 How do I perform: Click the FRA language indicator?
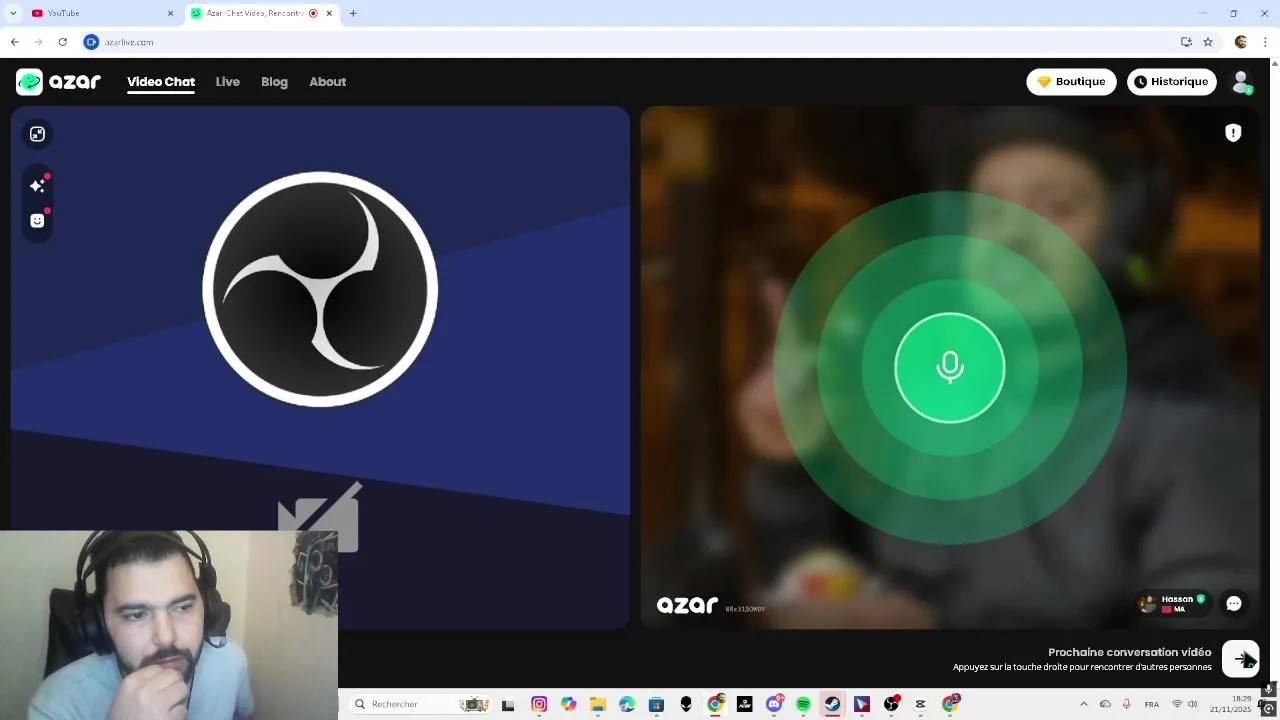pyautogui.click(x=1152, y=705)
